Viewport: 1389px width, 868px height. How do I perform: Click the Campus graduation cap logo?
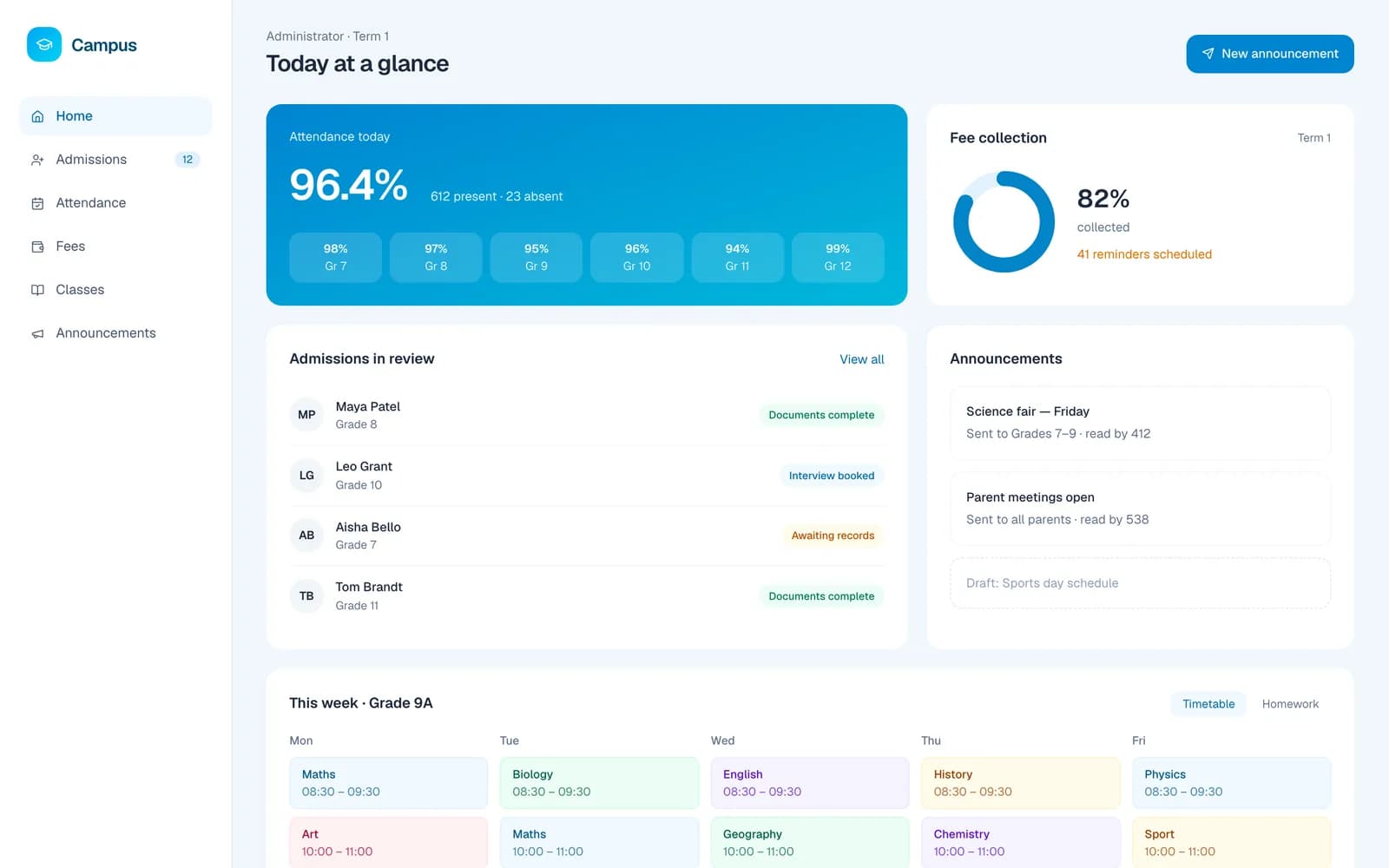tap(44, 44)
